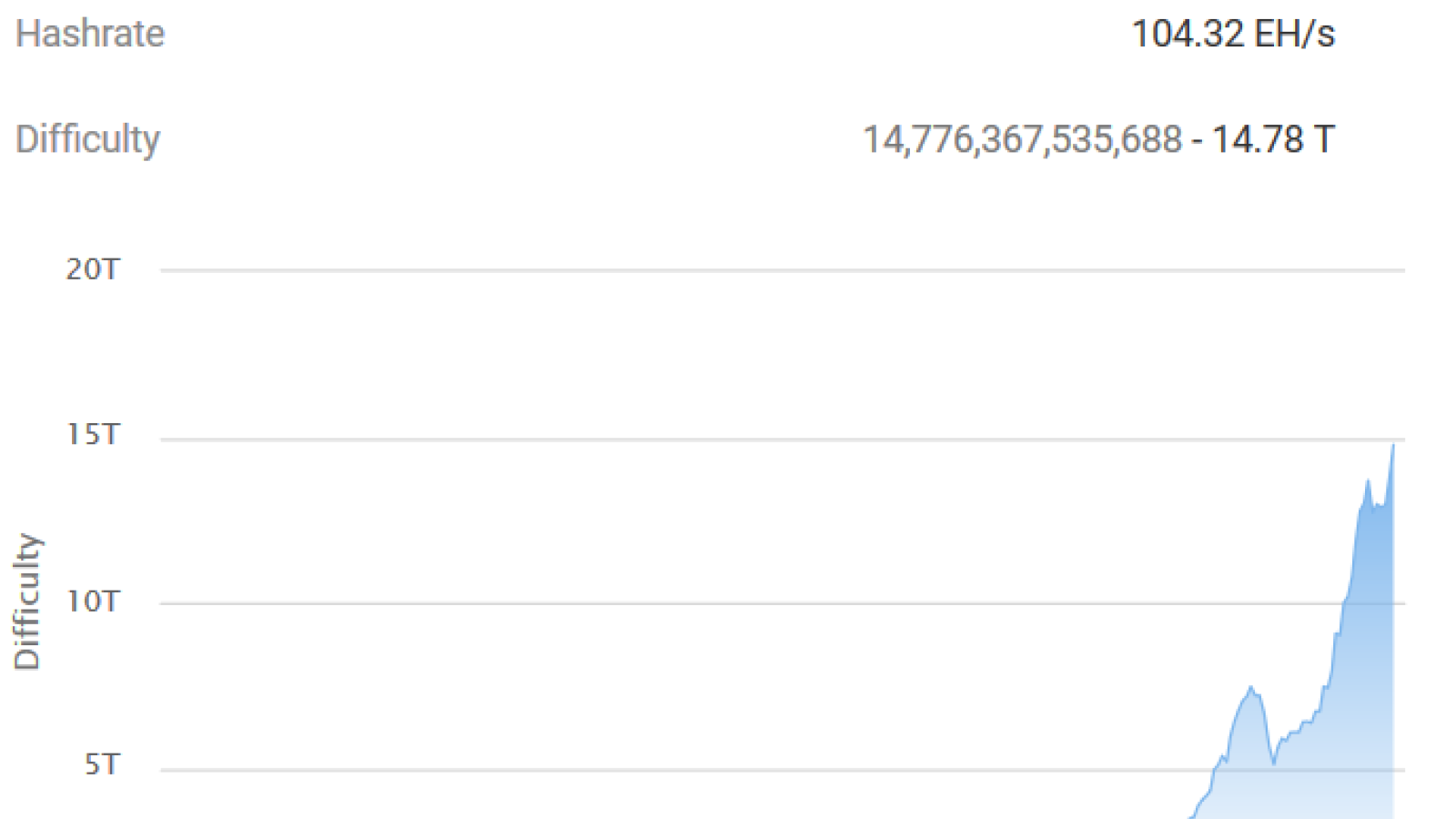Click the 10T horizontal gridline

(783, 603)
